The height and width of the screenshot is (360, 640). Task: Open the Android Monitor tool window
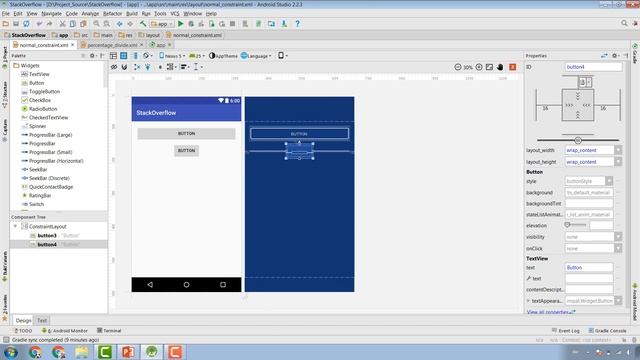click(x=65, y=331)
